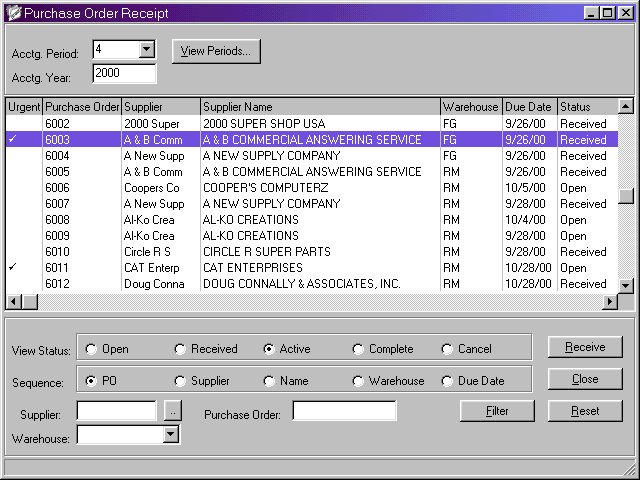Click the Supplier Name column header
640x480 pixels.
320,107
